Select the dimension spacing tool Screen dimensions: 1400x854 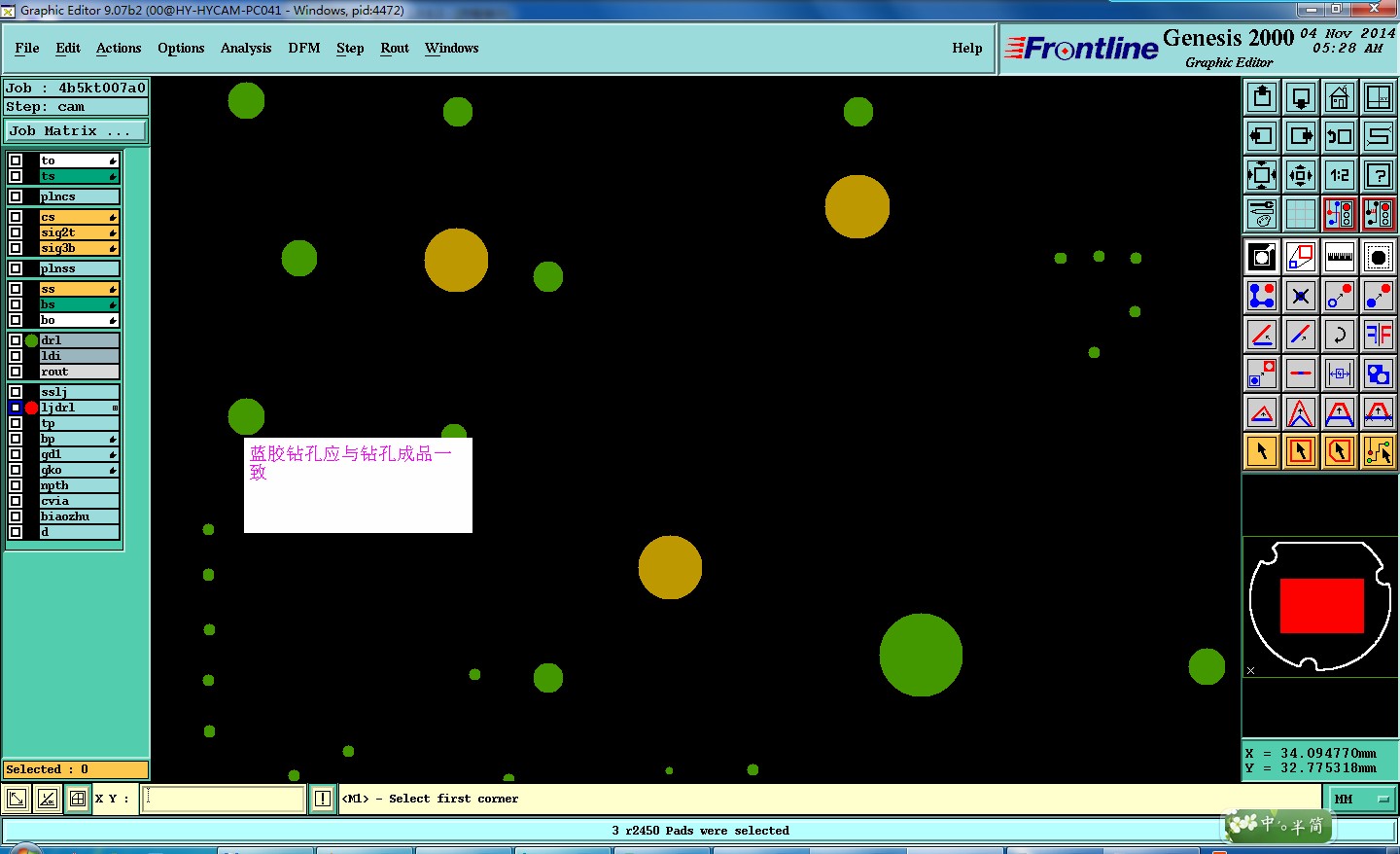(1340, 374)
